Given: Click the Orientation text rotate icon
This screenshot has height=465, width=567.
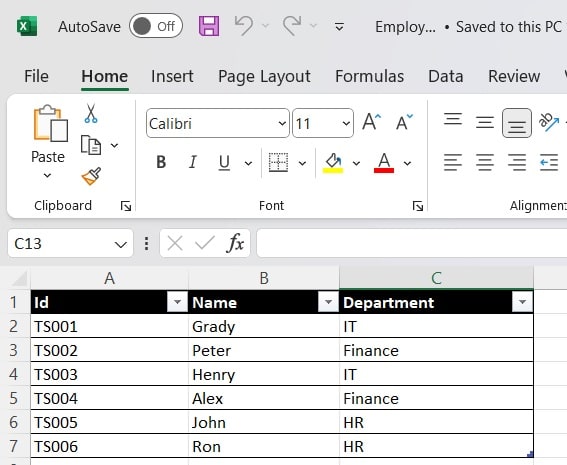Looking at the screenshot, I should pos(549,122).
